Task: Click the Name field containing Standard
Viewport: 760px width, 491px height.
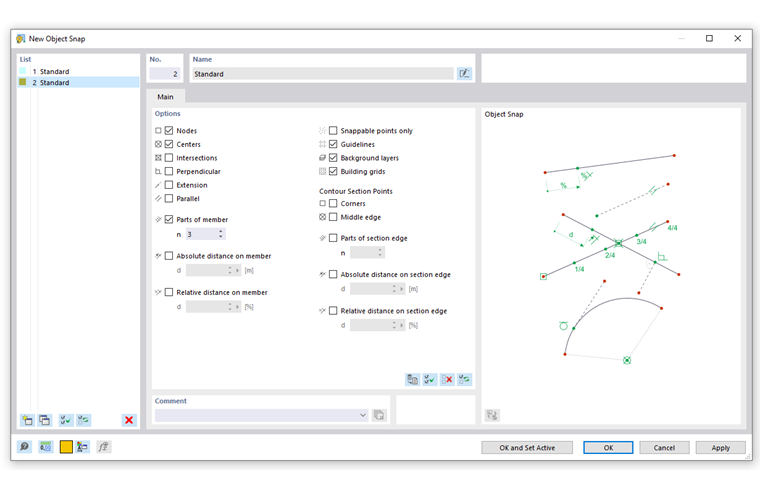Action: 323,74
